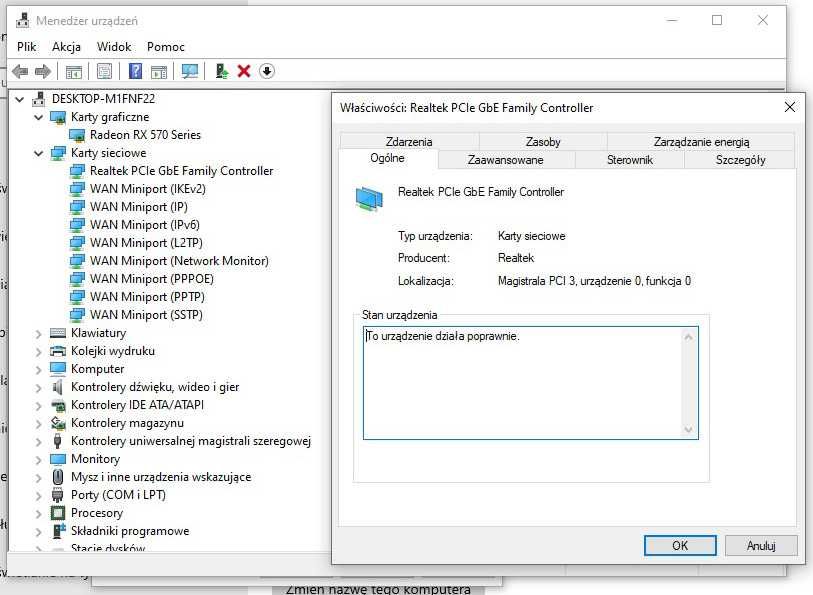Viewport: 813px width, 595px height.
Task: Open the Akcja menu
Action: 66,47
